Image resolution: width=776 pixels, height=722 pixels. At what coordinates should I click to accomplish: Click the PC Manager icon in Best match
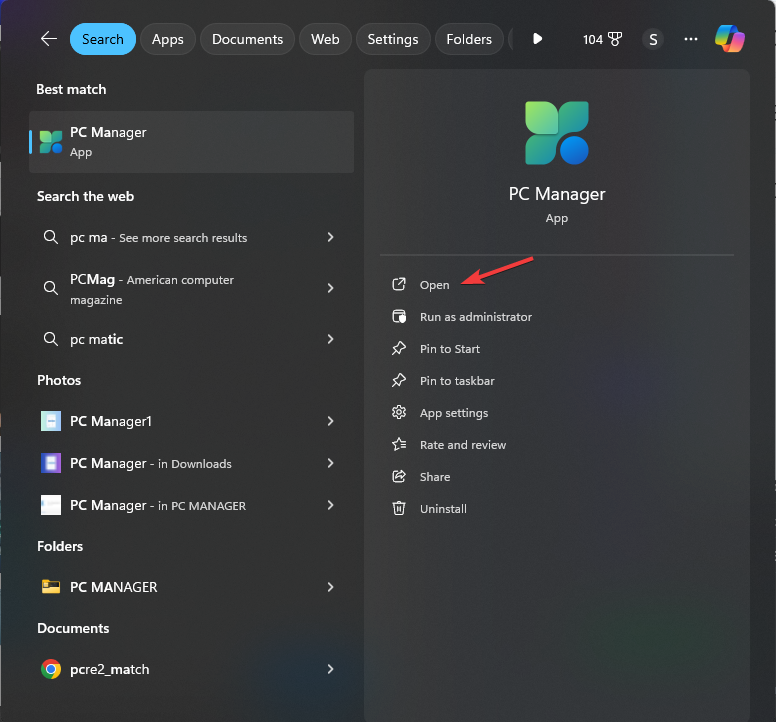click(x=51, y=142)
